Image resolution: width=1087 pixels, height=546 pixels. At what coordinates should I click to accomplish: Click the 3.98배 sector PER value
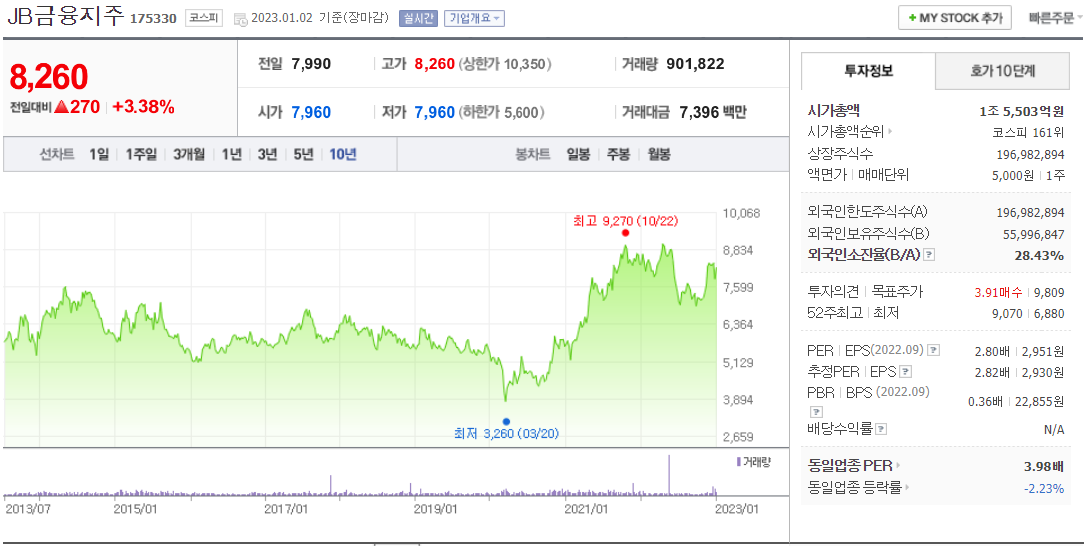pos(1044,466)
